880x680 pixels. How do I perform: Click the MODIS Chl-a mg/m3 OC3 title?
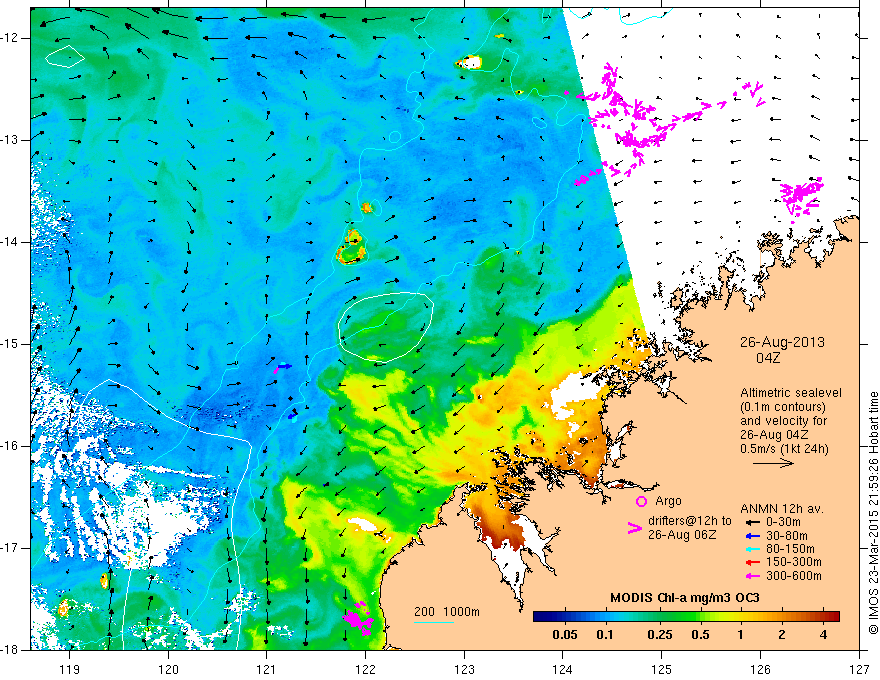(685, 598)
